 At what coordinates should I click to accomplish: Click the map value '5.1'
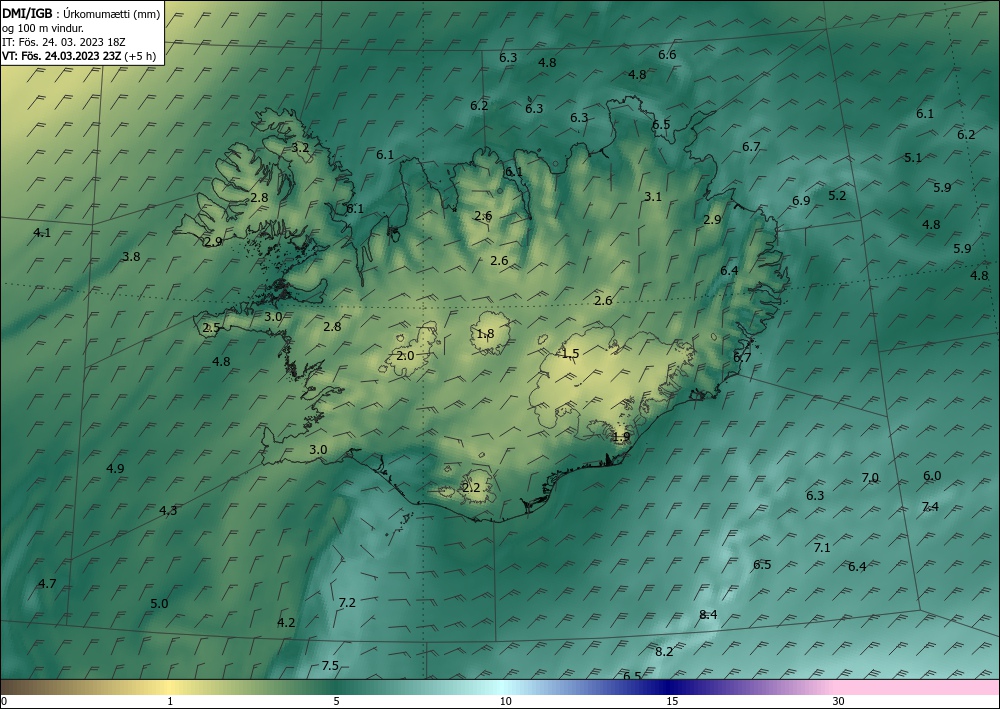click(913, 157)
